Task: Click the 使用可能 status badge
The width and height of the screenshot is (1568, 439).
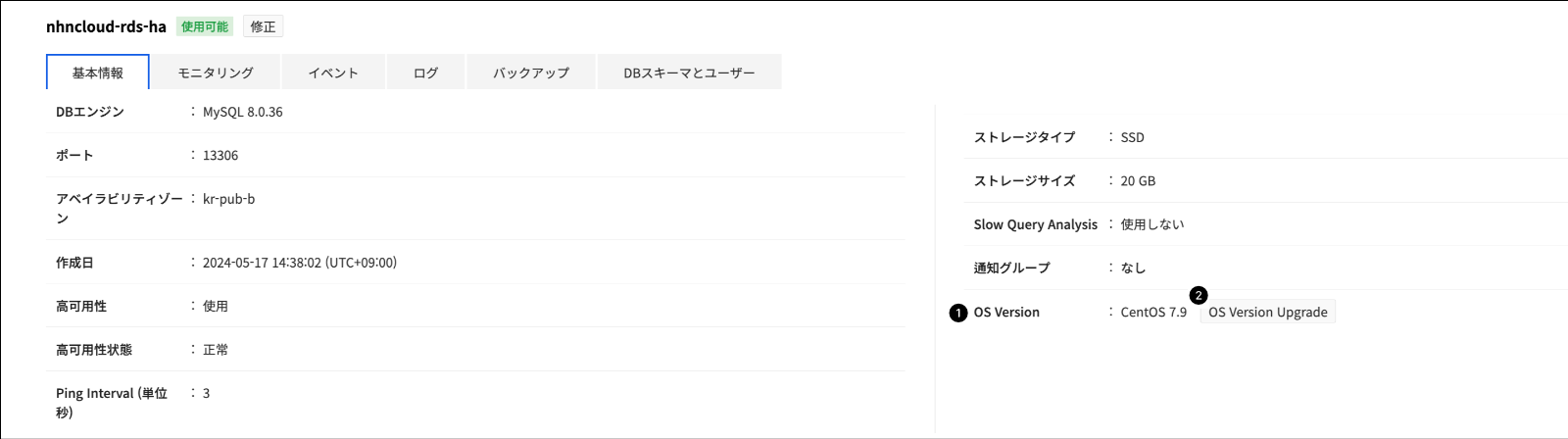Action: (205, 26)
